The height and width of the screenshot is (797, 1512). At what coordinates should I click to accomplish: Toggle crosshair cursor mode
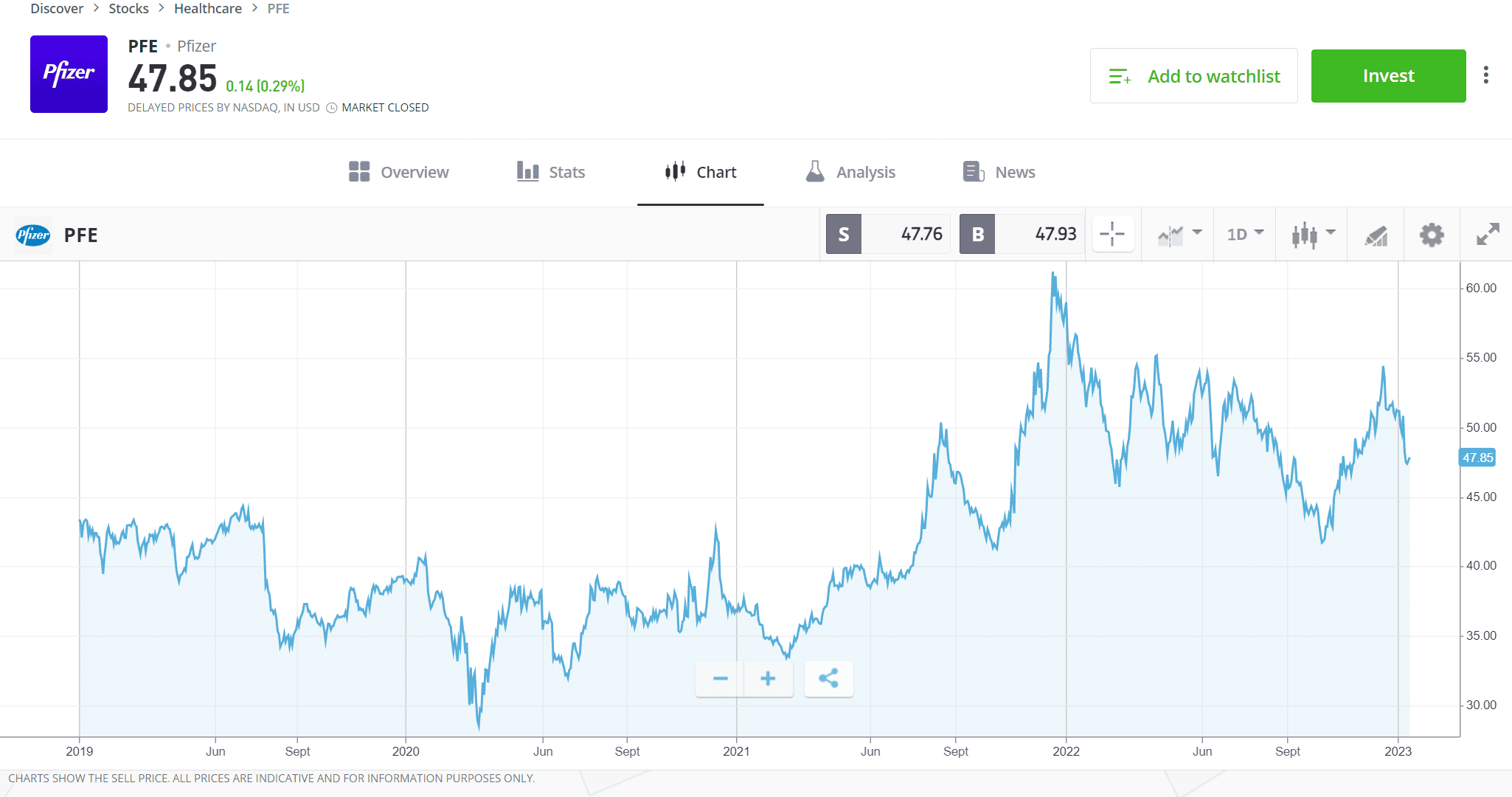[1113, 234]
